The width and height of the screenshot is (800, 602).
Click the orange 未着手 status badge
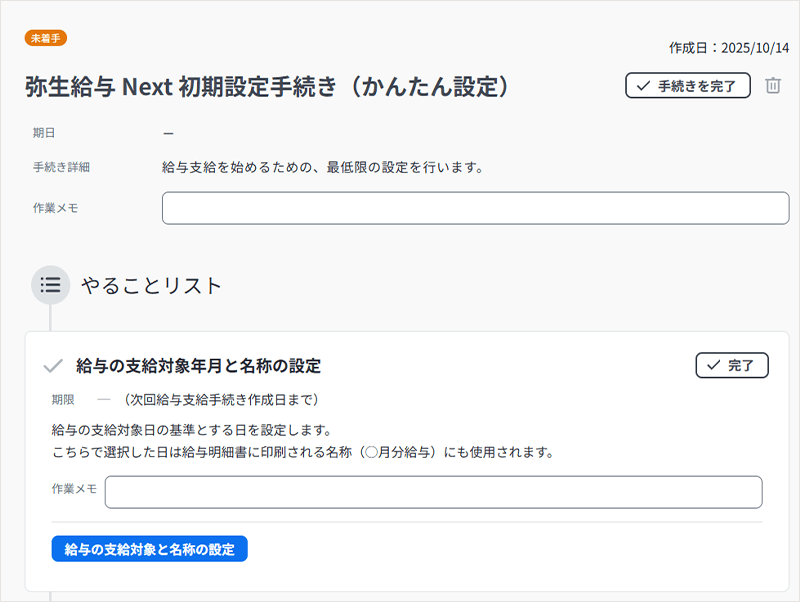click(46, 38)
